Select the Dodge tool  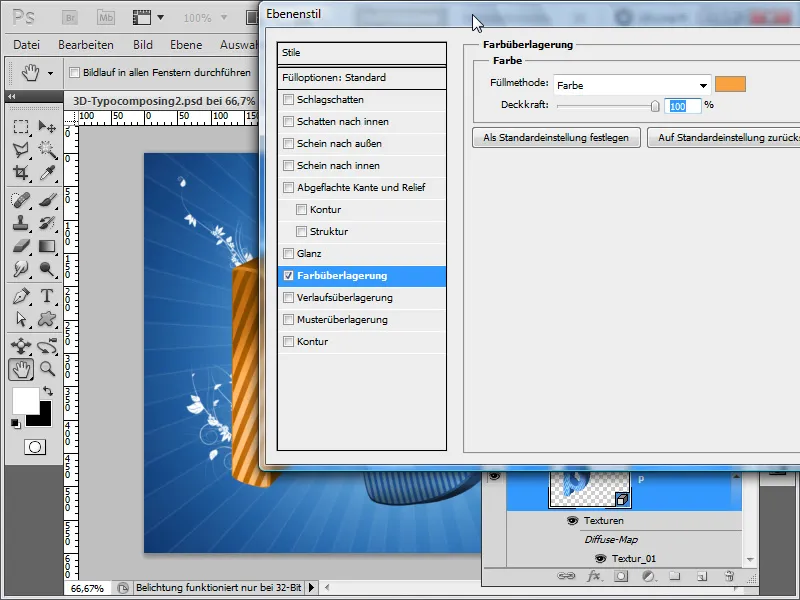pyautogui.click(x=47, y=269)
